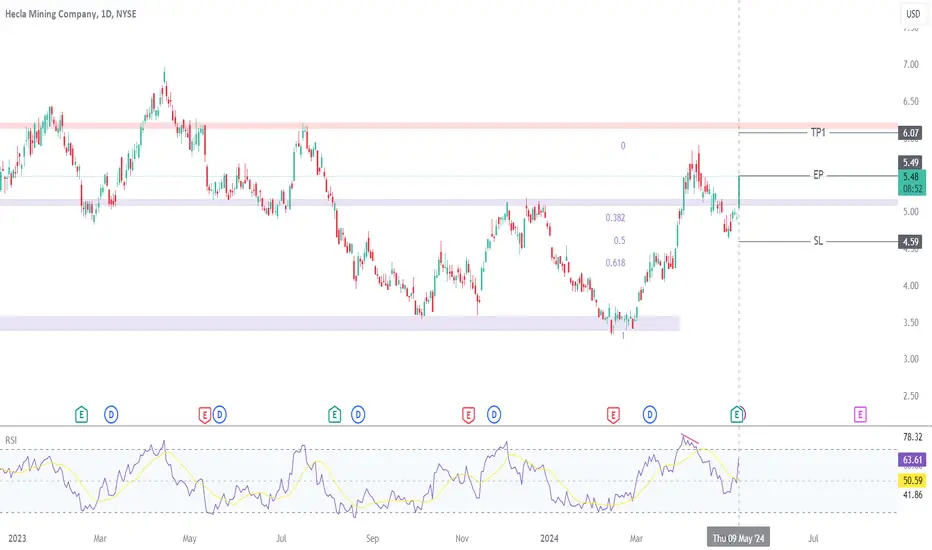
Task: Click the Sep label on the time axis
Action: click(x=372, y=538)
